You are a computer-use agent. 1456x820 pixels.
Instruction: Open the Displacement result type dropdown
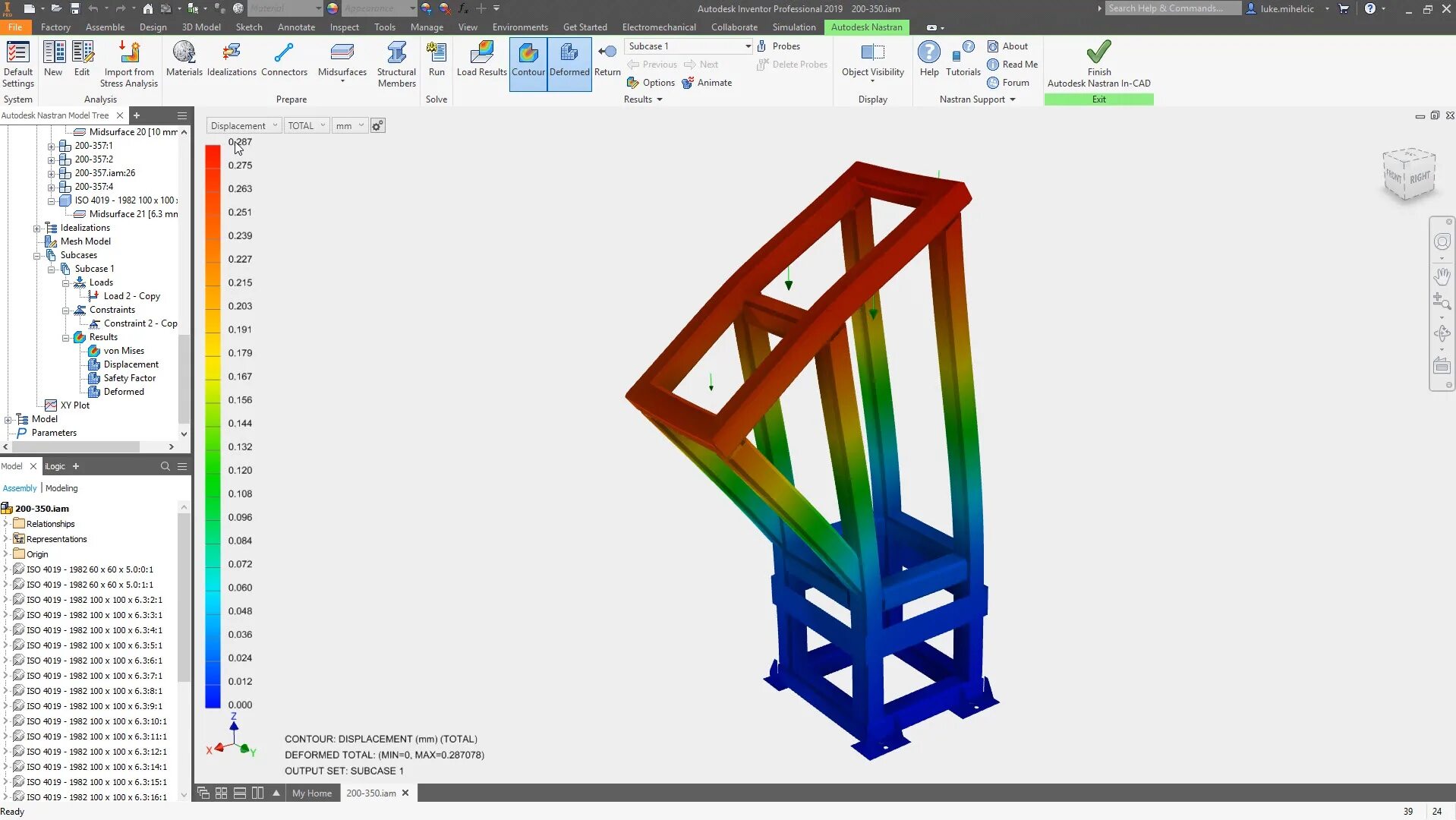244,125
